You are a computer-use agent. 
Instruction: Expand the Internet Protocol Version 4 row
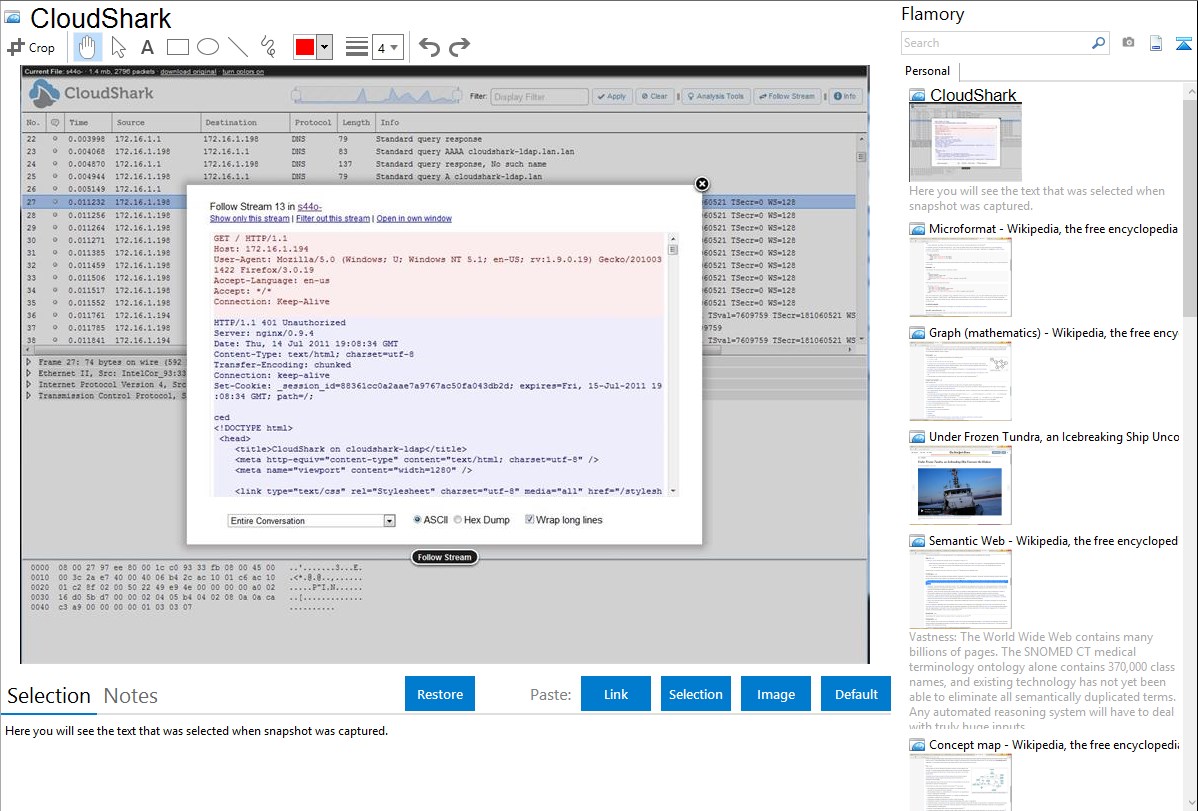point(29,384)
